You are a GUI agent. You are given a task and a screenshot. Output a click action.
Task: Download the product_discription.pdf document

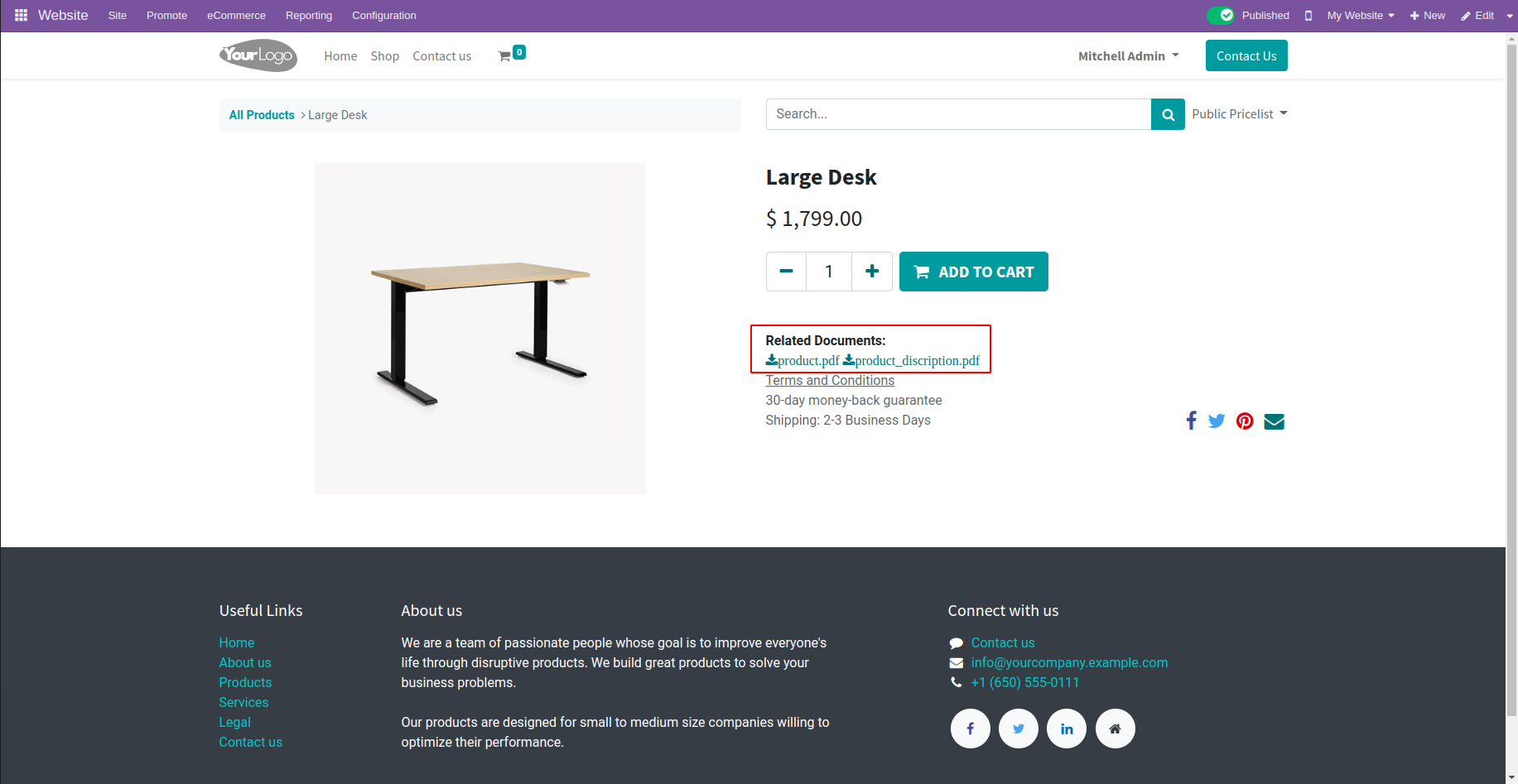tap(911, 361)
